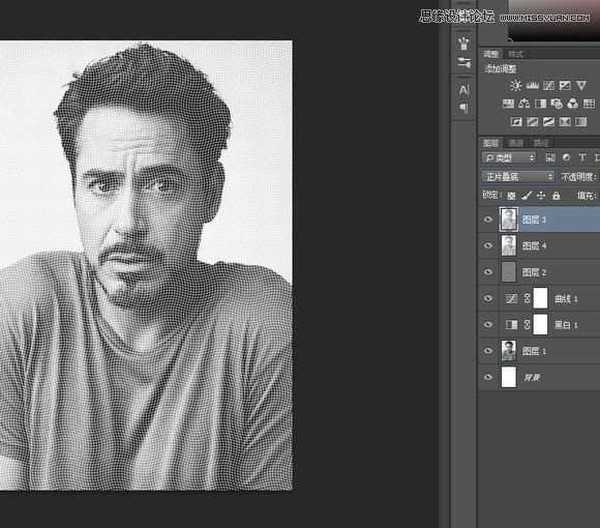Select the 图层 4 layer
600x528 pixels.
click(x=540, y=245)
